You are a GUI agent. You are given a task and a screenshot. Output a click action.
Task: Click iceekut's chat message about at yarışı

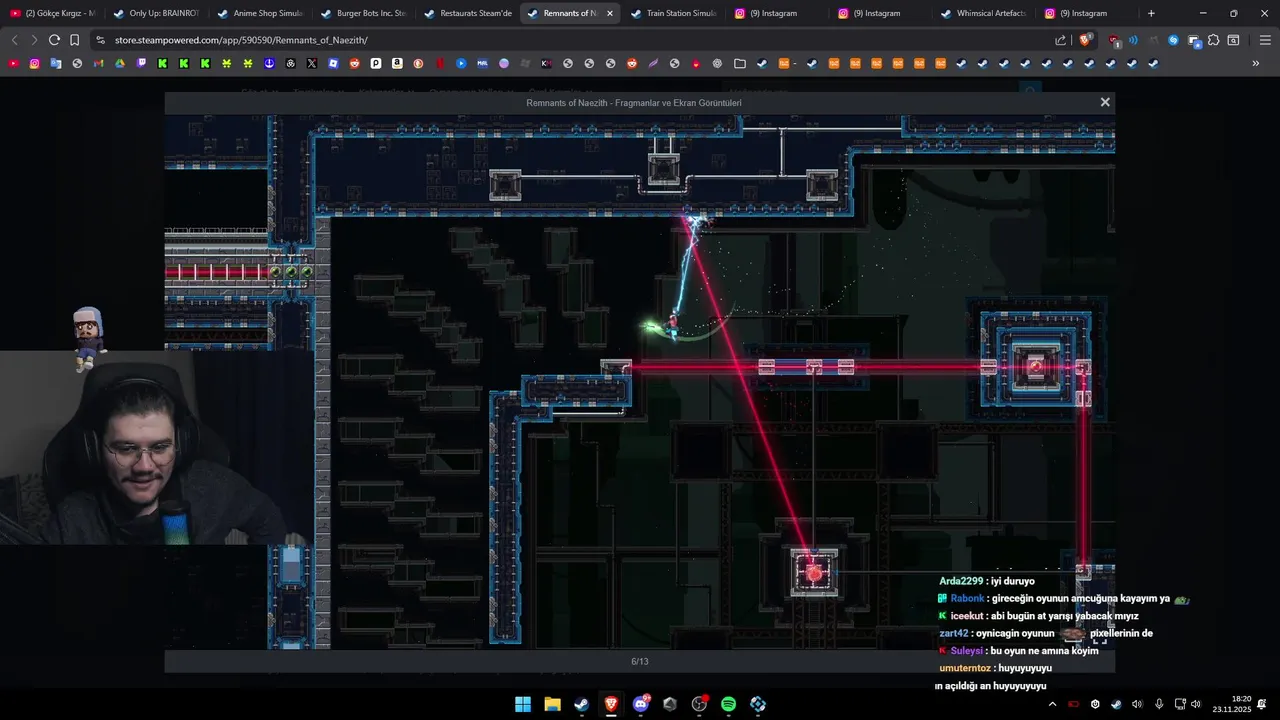click(1064, 616)
